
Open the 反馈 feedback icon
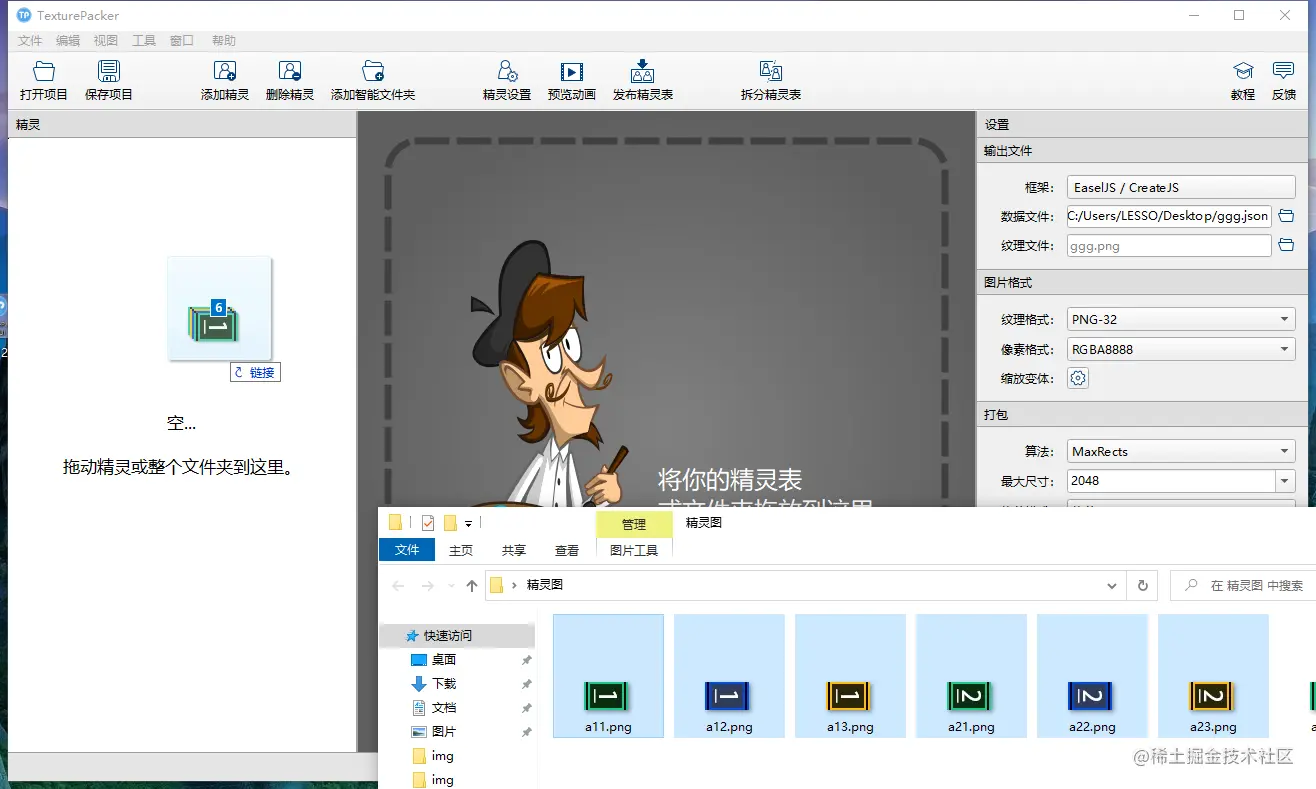click(x=1284, y=80)
